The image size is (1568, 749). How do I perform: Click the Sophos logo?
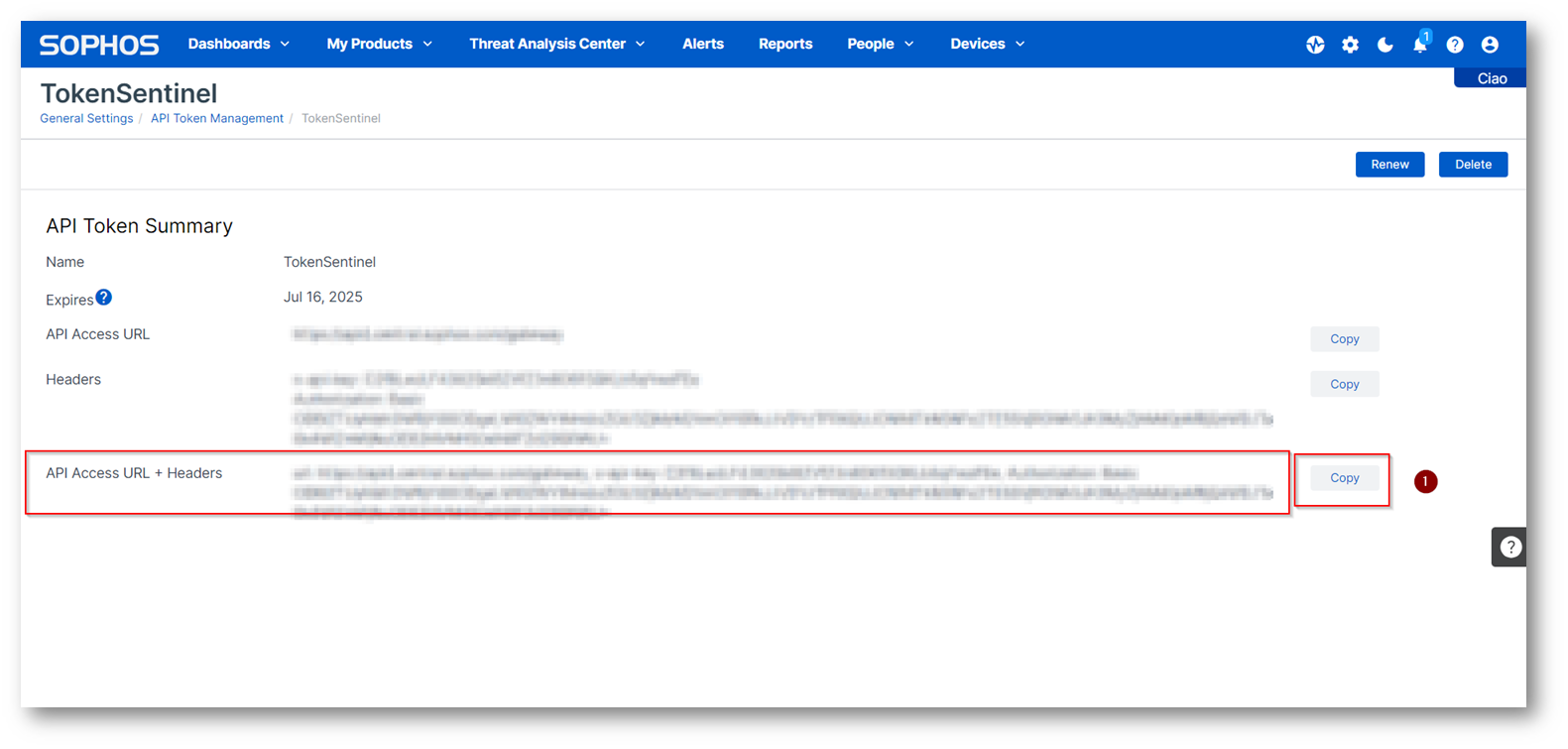click(x=99, y=45)
